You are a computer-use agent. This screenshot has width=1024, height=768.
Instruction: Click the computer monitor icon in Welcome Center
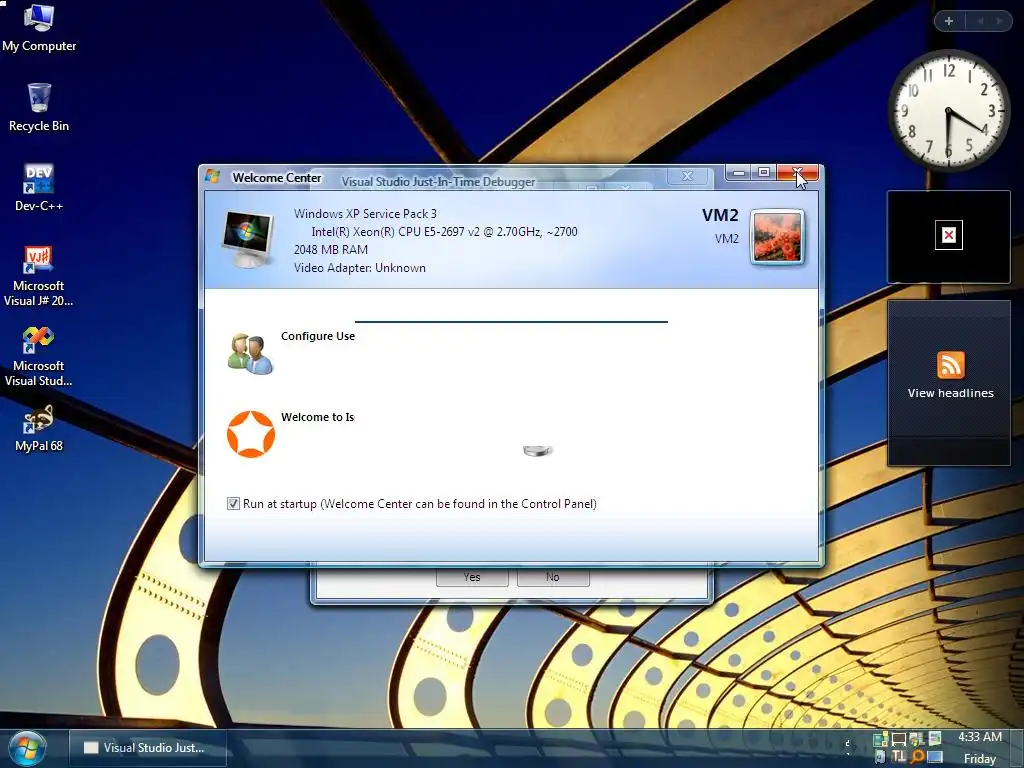click(x=248, y=239)
